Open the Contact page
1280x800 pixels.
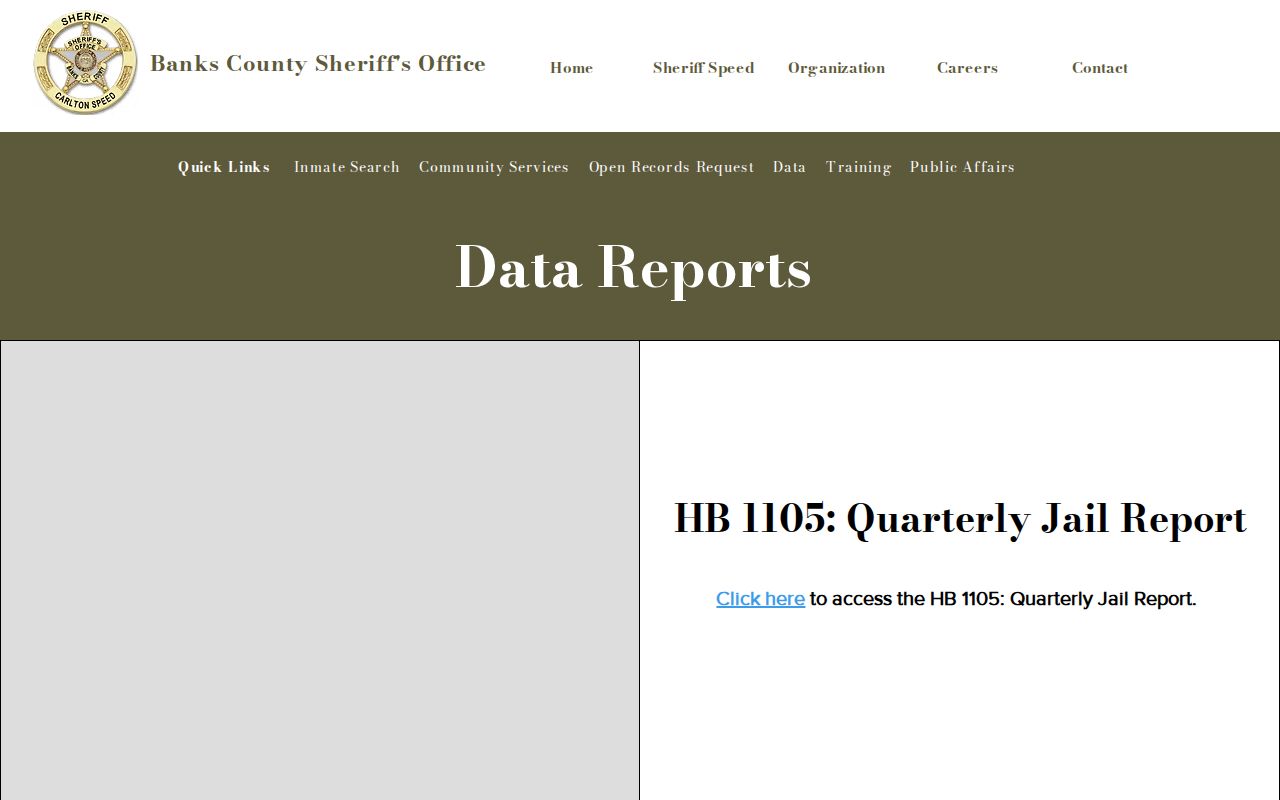[x=1099, y=68]
